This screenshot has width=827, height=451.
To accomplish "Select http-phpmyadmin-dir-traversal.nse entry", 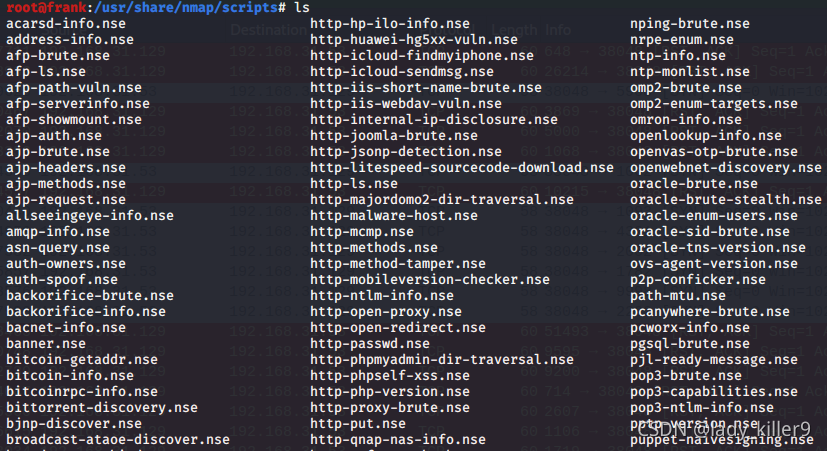I will click(442, 360).
